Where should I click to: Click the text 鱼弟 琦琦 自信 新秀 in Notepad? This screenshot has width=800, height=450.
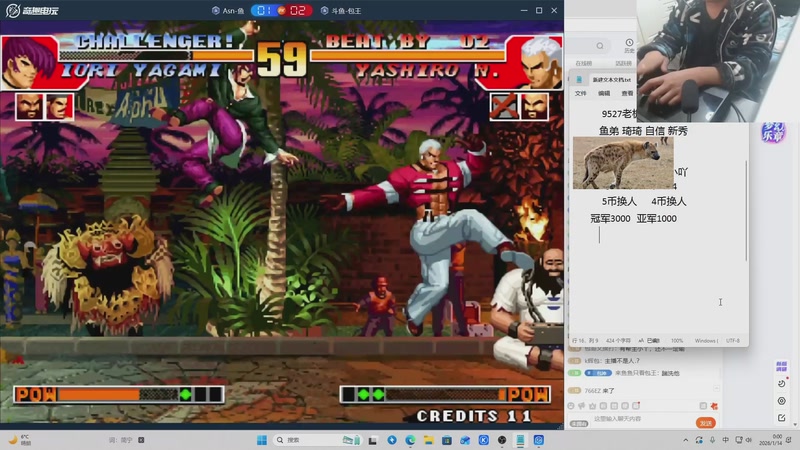[x=643, y=131]
